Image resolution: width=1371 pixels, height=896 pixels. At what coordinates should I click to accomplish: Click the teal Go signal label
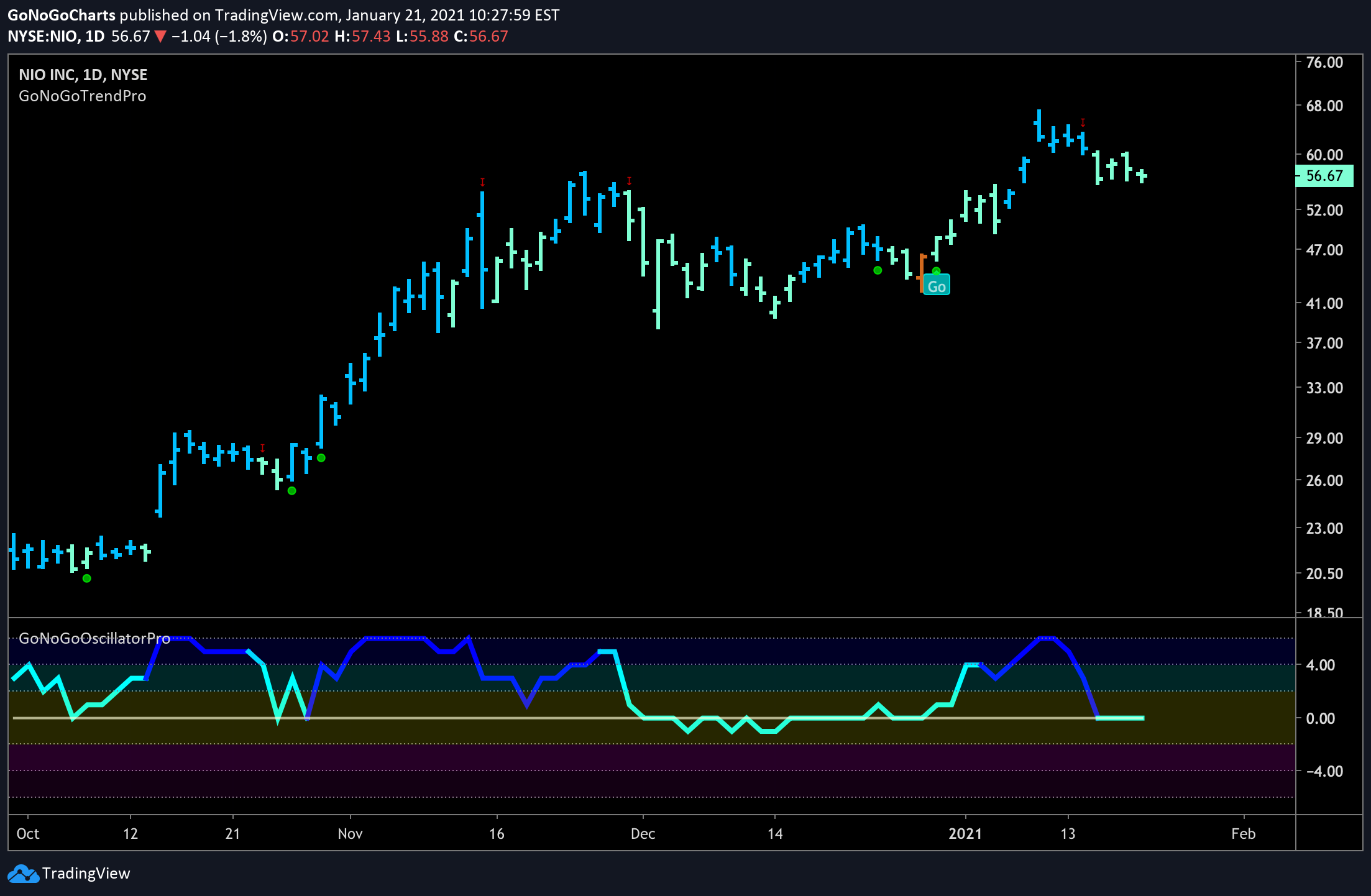coord(937,286)
